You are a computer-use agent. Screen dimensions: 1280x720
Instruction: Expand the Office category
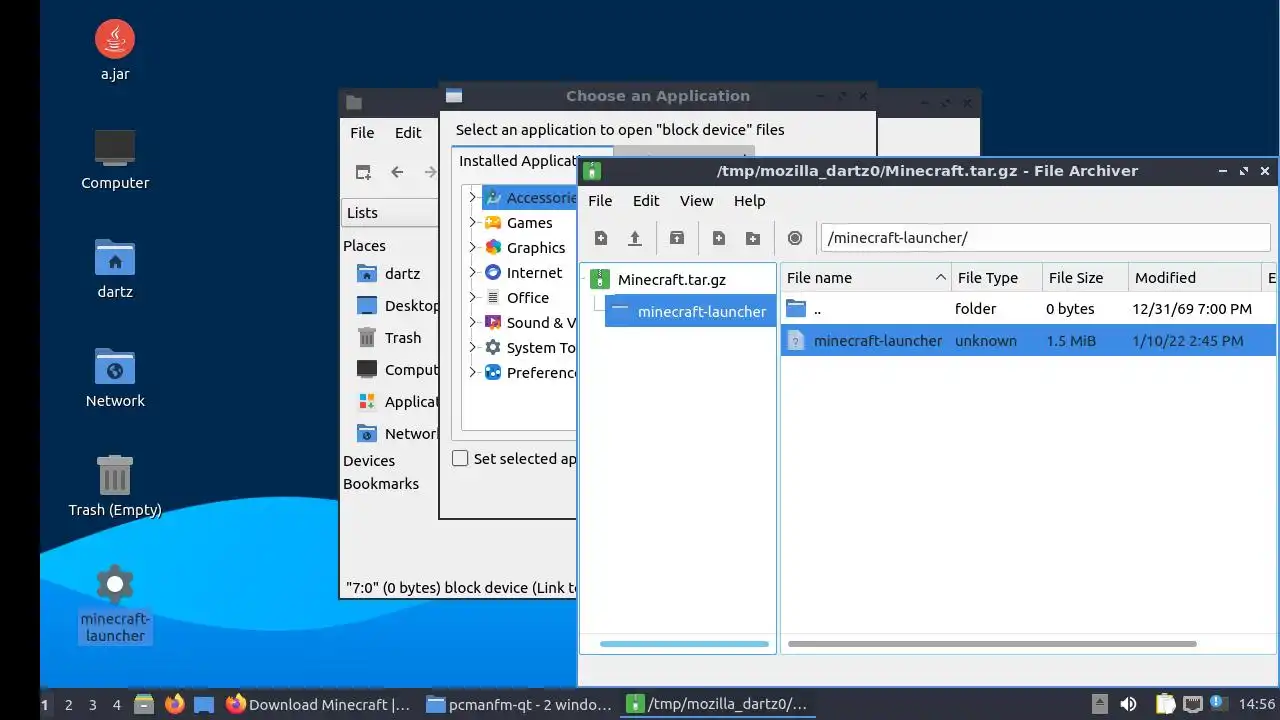(x=473, y=297)
